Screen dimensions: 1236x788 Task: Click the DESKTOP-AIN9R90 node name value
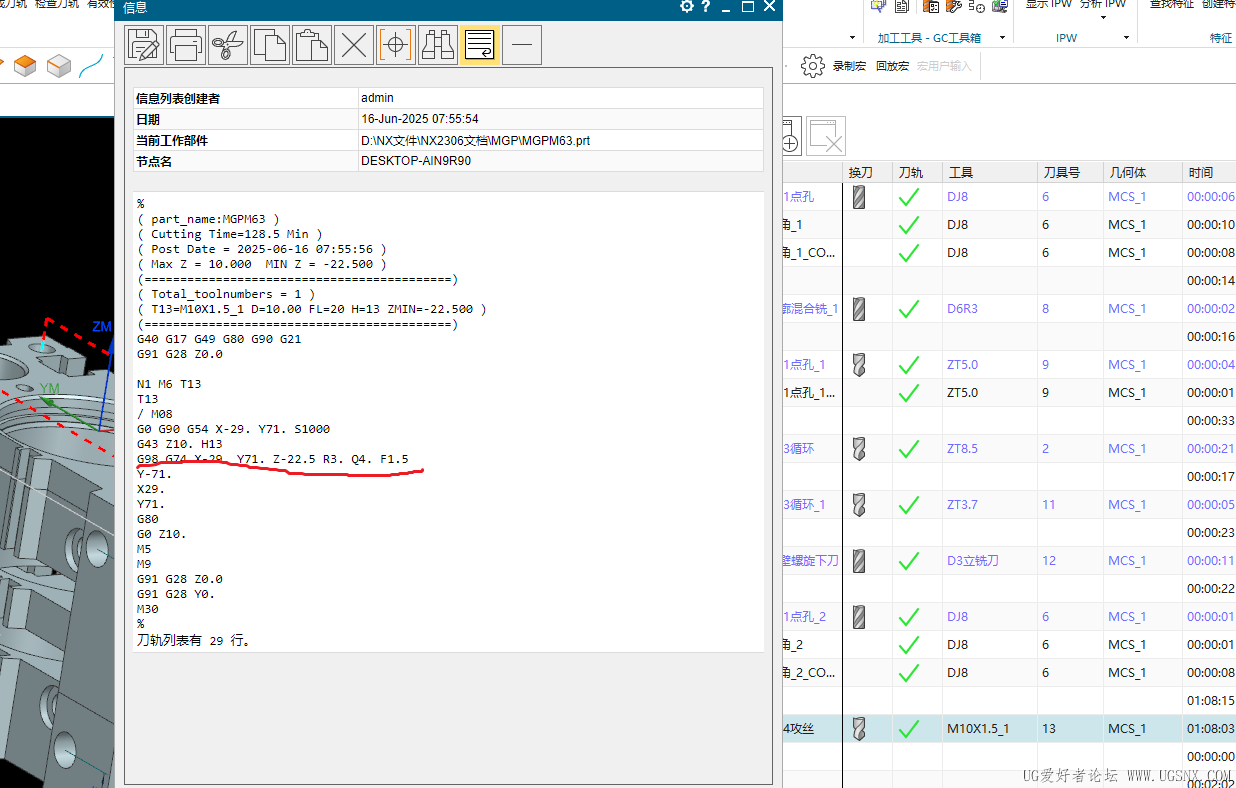point(415,161)
